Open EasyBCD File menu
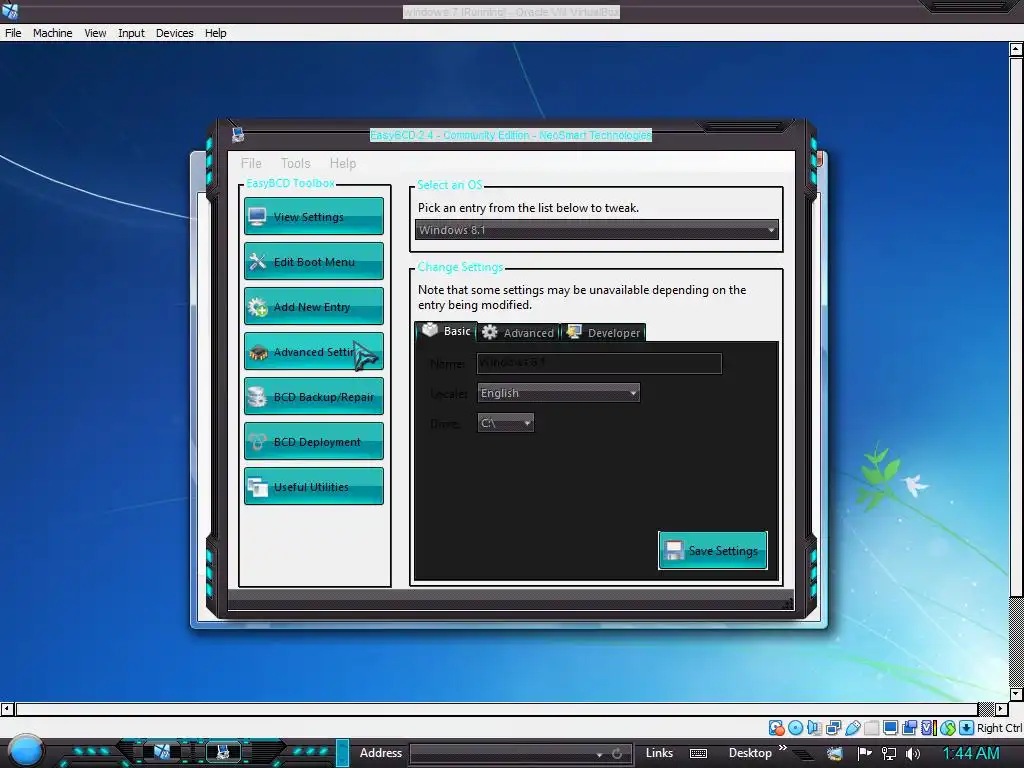 pyautogui.click(x=251, y=163)
